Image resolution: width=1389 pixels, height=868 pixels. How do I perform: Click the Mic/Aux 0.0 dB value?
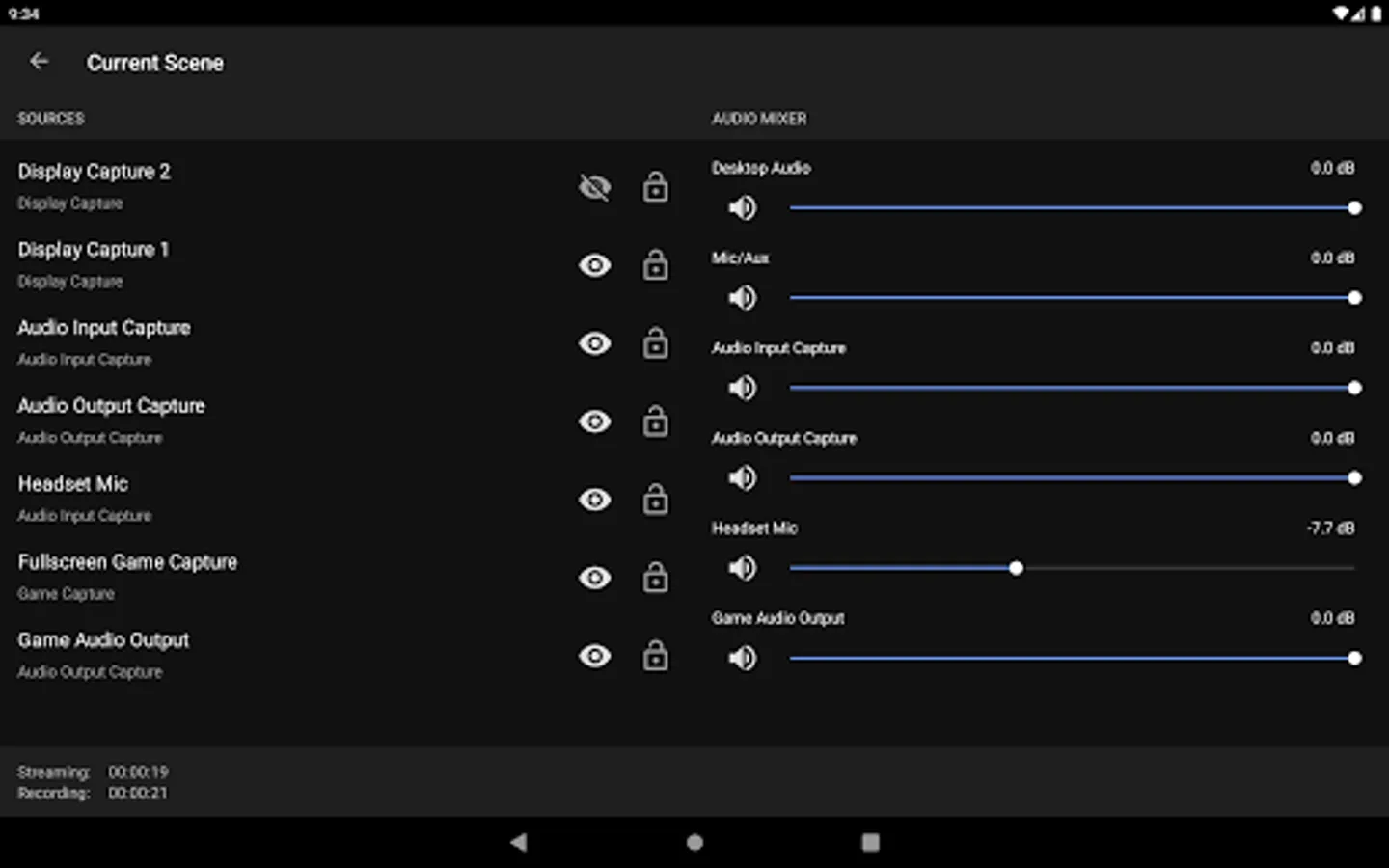tap(1332, 258)
